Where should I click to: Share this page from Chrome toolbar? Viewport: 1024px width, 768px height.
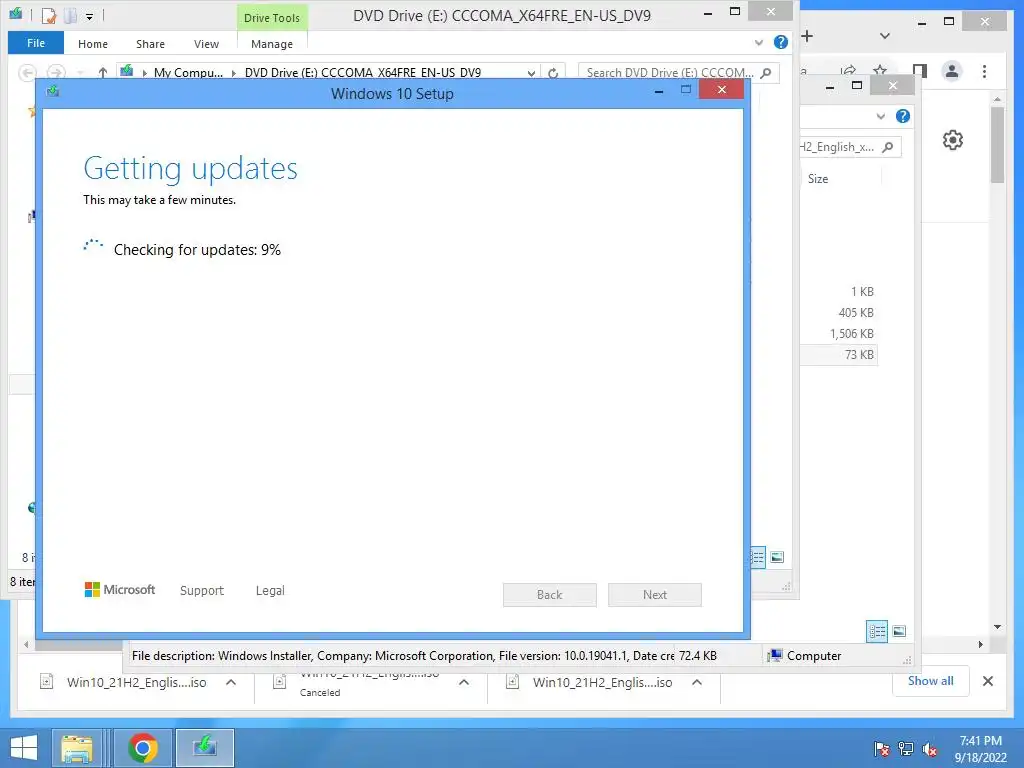click(848, 71)
